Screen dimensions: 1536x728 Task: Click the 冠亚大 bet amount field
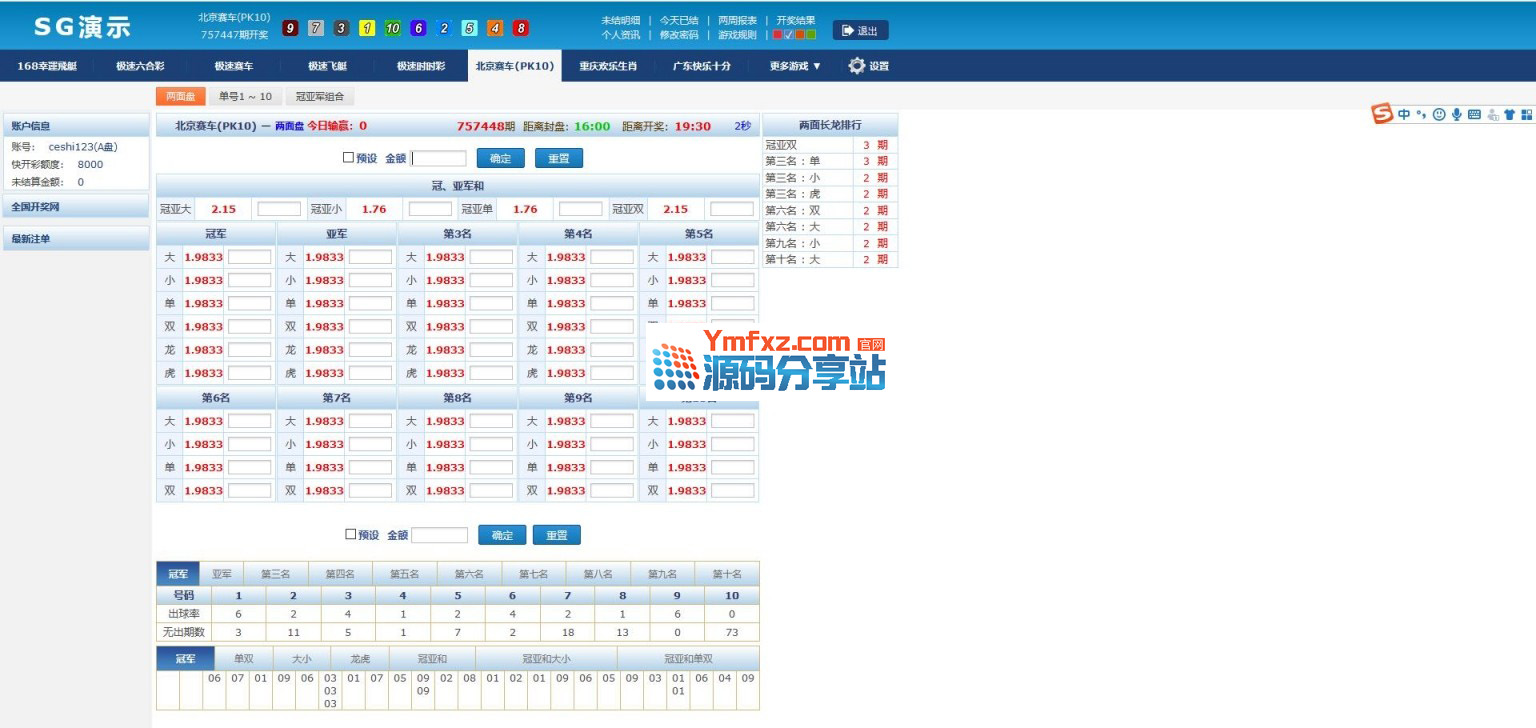click(x=279, y=209)
